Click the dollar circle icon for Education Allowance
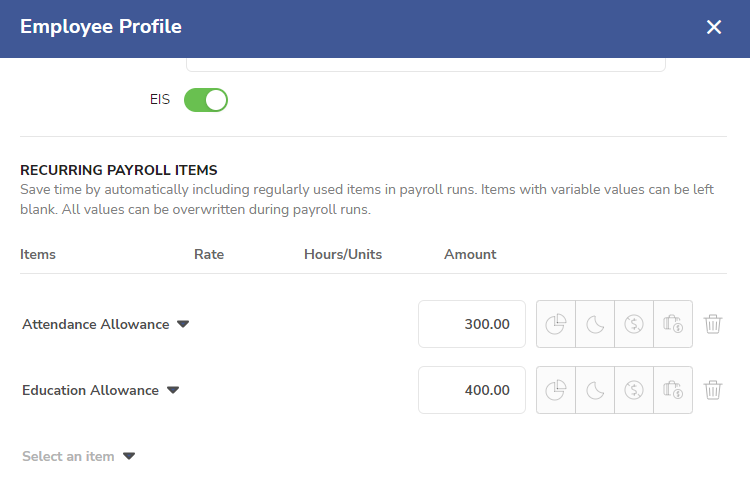Image resolution: width=750 pixels, height=489 pixels. (634, 390)
